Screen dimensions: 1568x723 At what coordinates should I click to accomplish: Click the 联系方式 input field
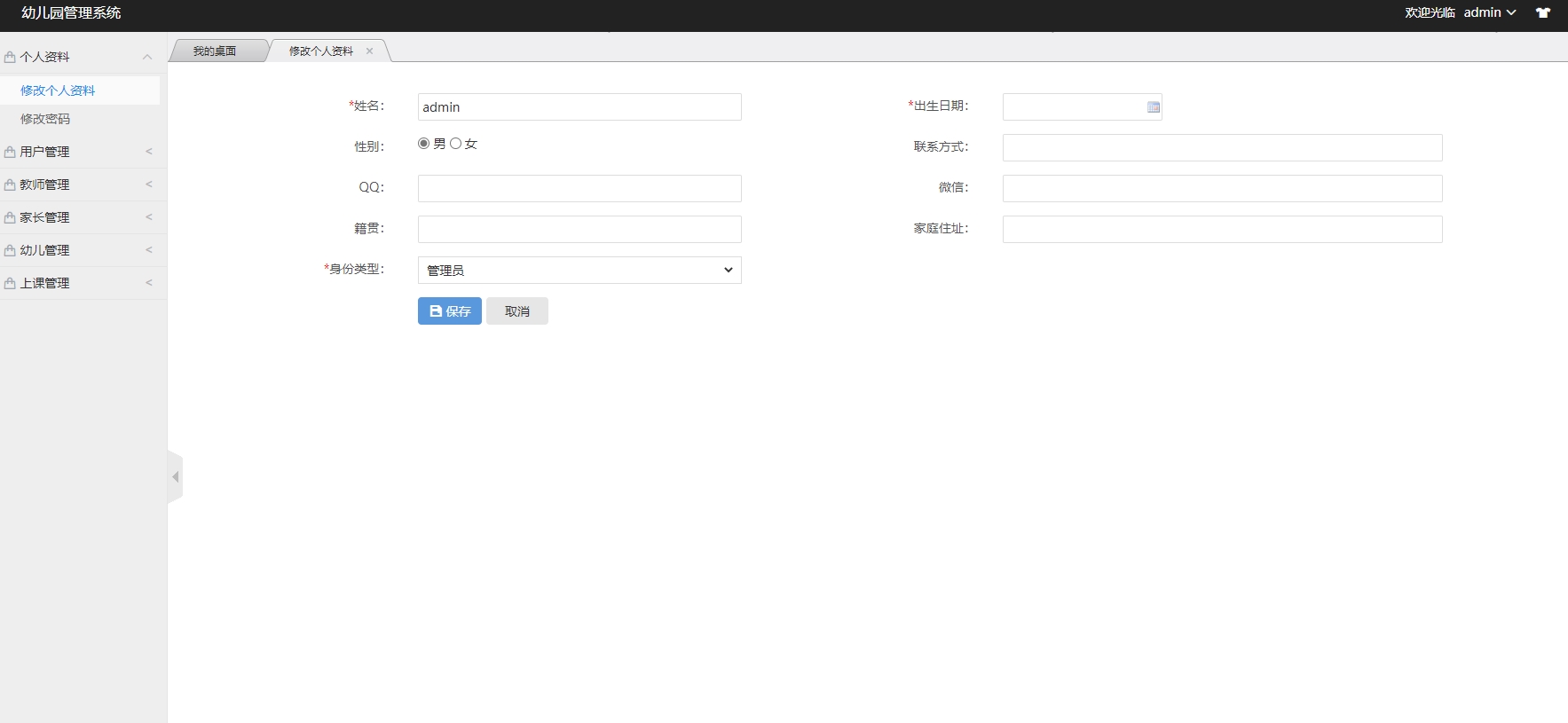[x=1222, y=148]
